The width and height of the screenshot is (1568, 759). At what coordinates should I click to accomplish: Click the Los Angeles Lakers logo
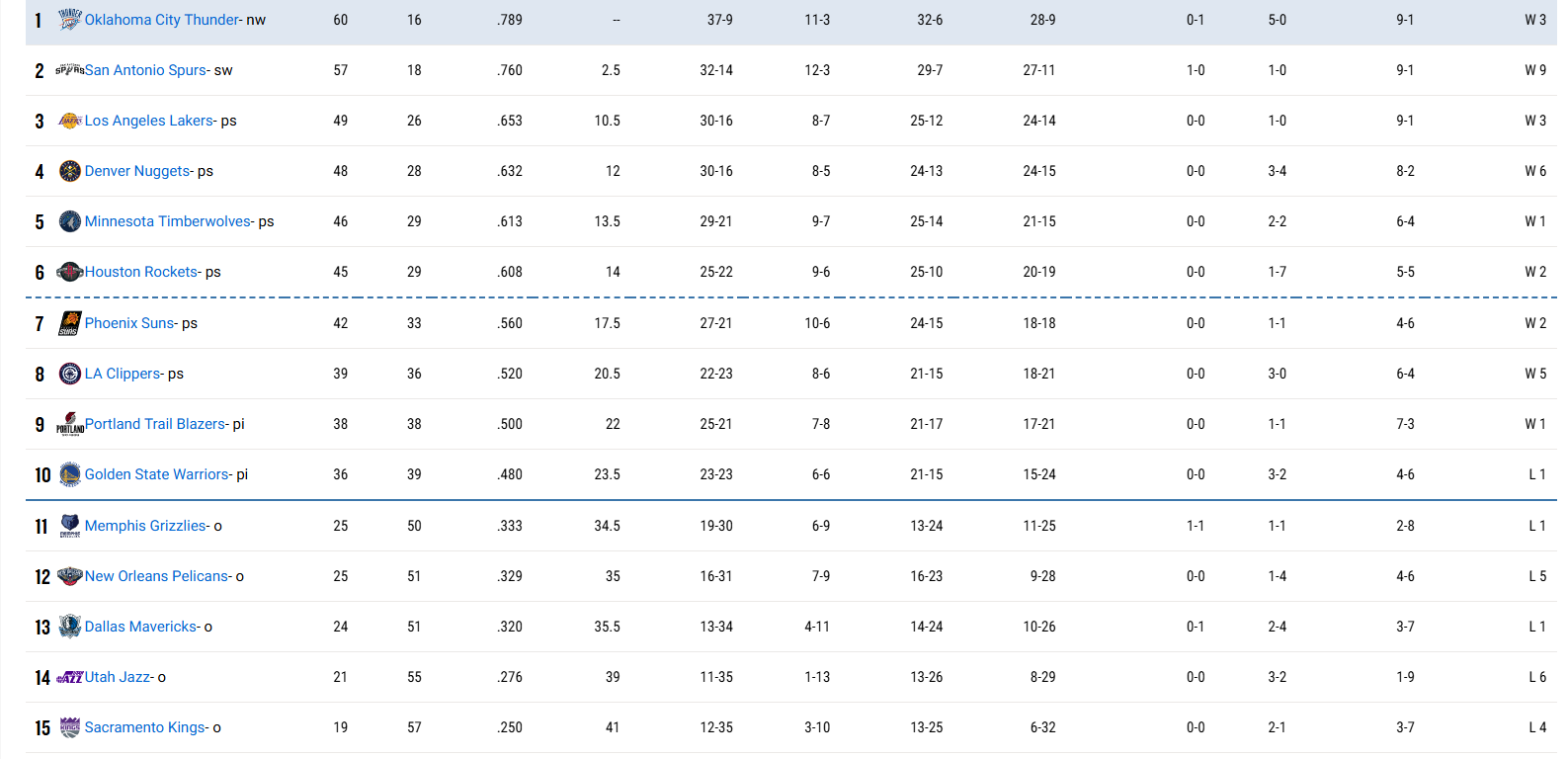(70, 121)
